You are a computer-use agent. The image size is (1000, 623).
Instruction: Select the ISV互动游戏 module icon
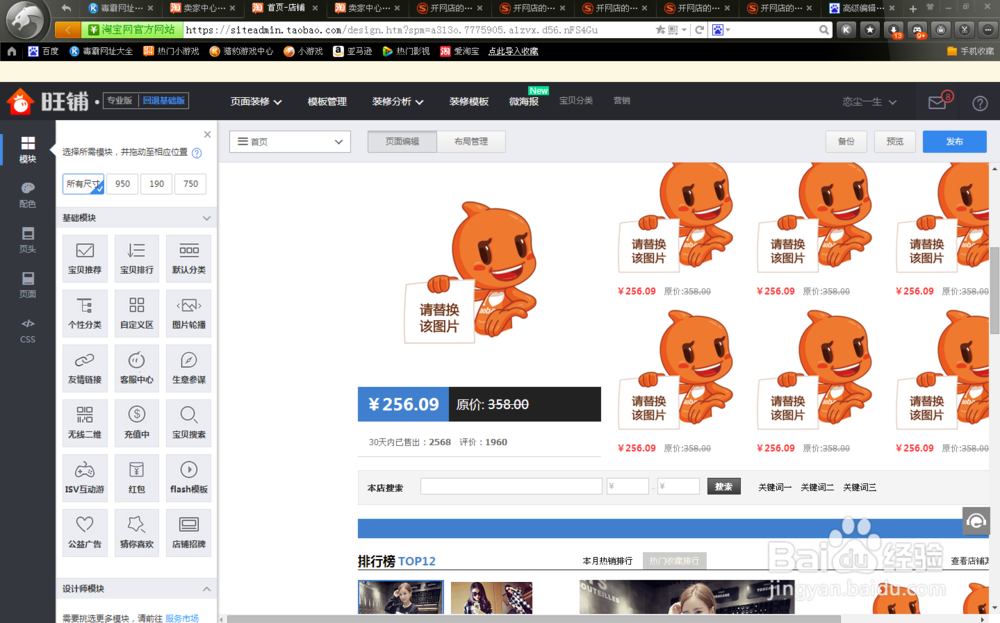tap(85, 478)
